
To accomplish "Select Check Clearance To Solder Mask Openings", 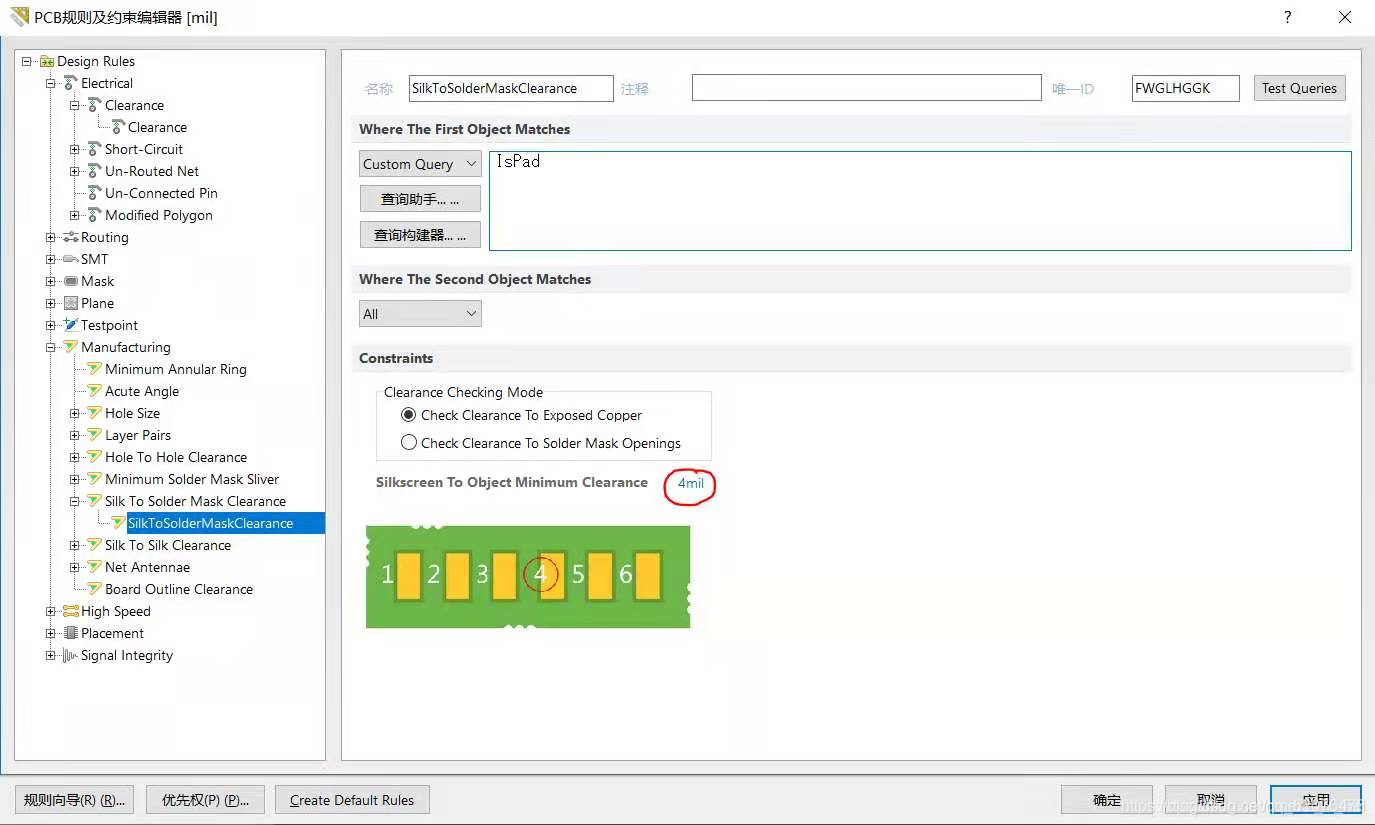I will (408, 443).
